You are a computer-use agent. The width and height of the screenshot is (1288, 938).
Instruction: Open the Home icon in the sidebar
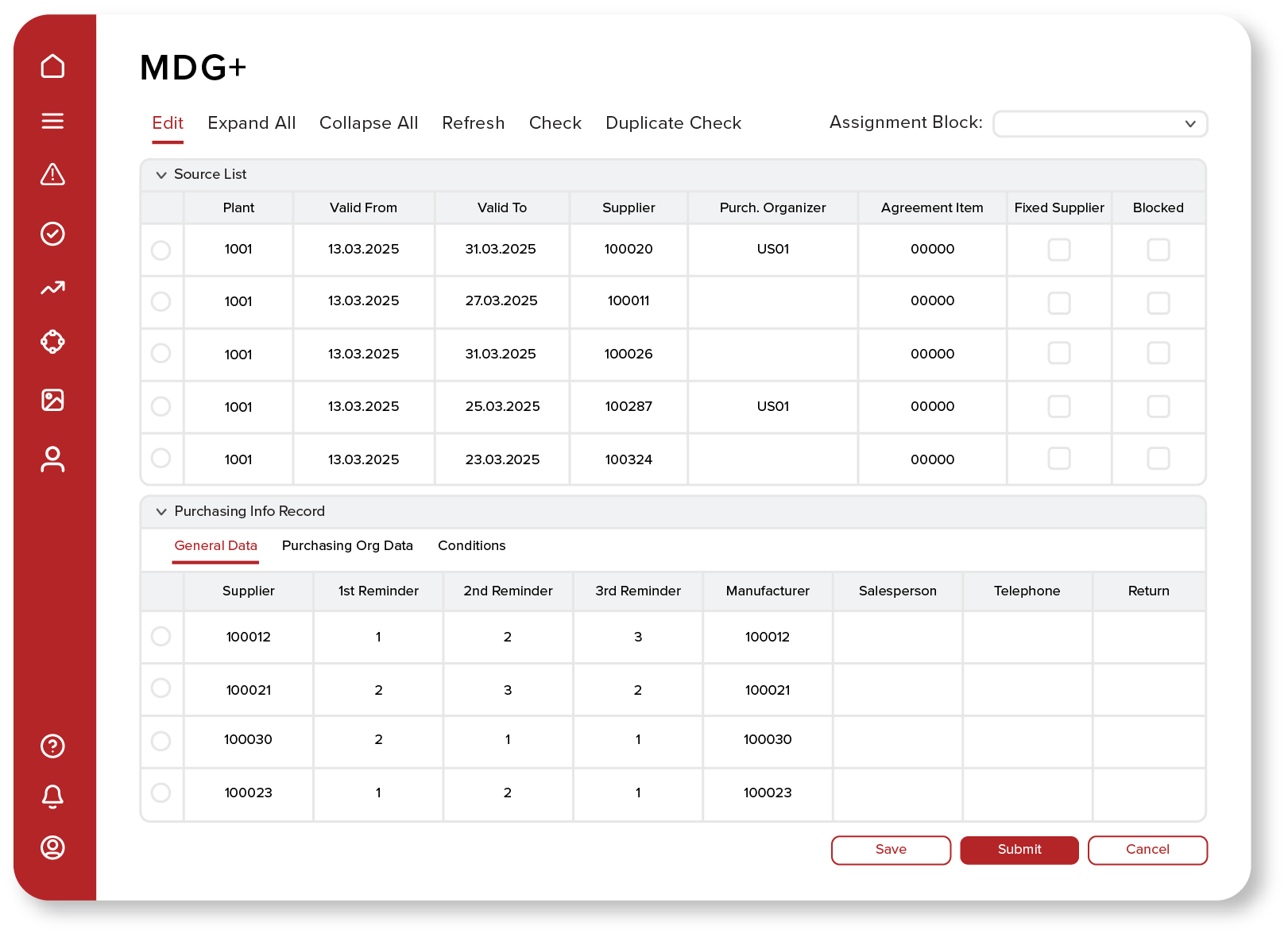point(52,67)
